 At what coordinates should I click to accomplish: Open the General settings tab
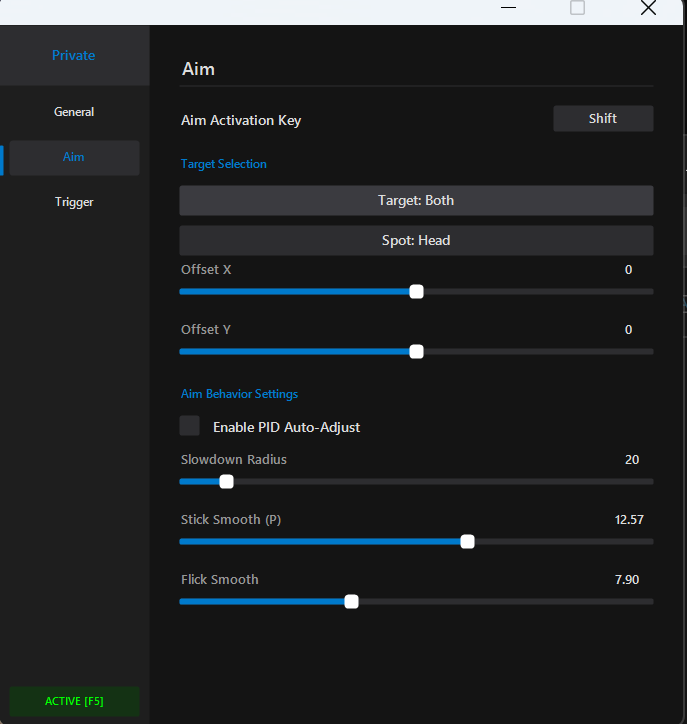click(74, 112)
